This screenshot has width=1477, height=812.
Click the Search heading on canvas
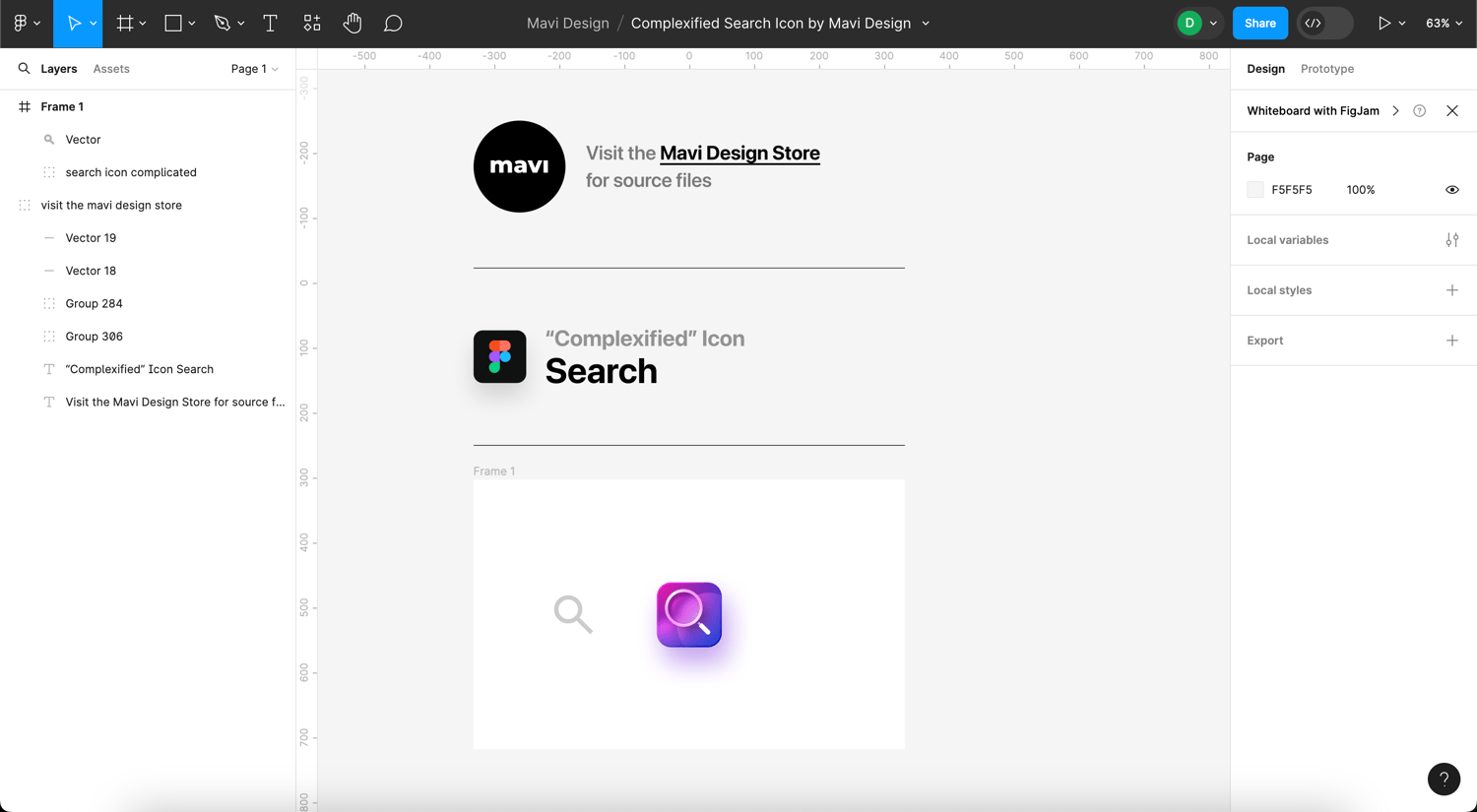coord(601,371)
